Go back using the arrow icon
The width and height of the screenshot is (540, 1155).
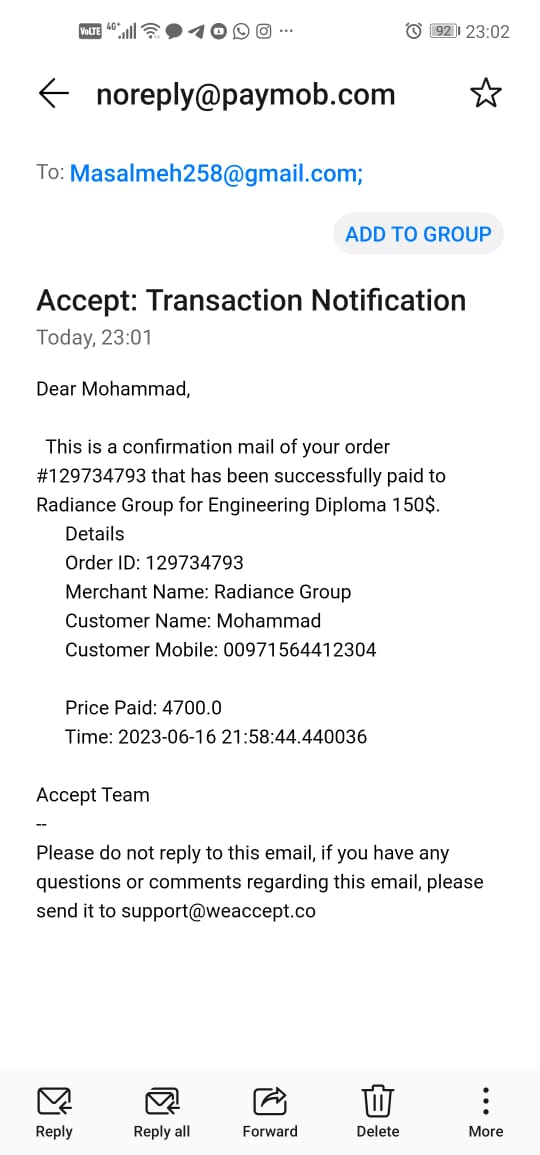click(53, 94)
